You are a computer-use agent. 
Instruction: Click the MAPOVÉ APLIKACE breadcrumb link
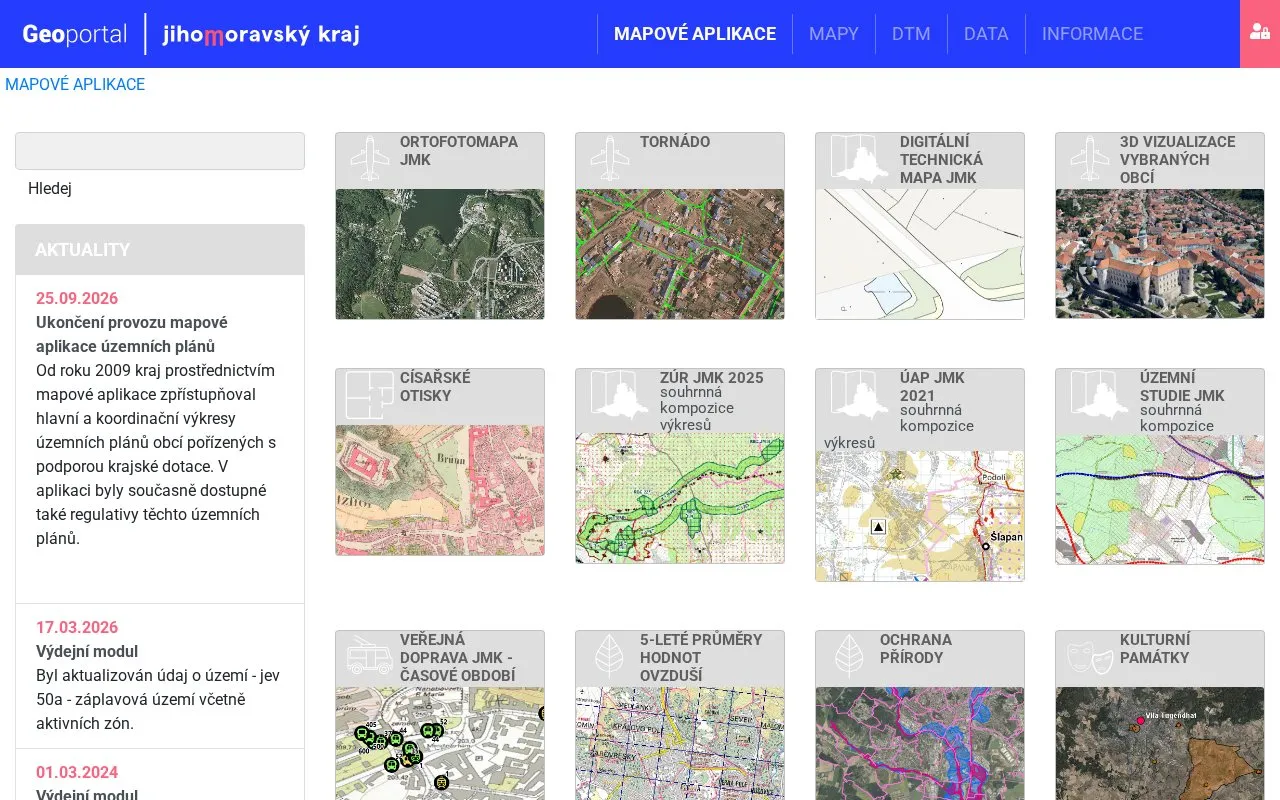(x=75, y=84)
